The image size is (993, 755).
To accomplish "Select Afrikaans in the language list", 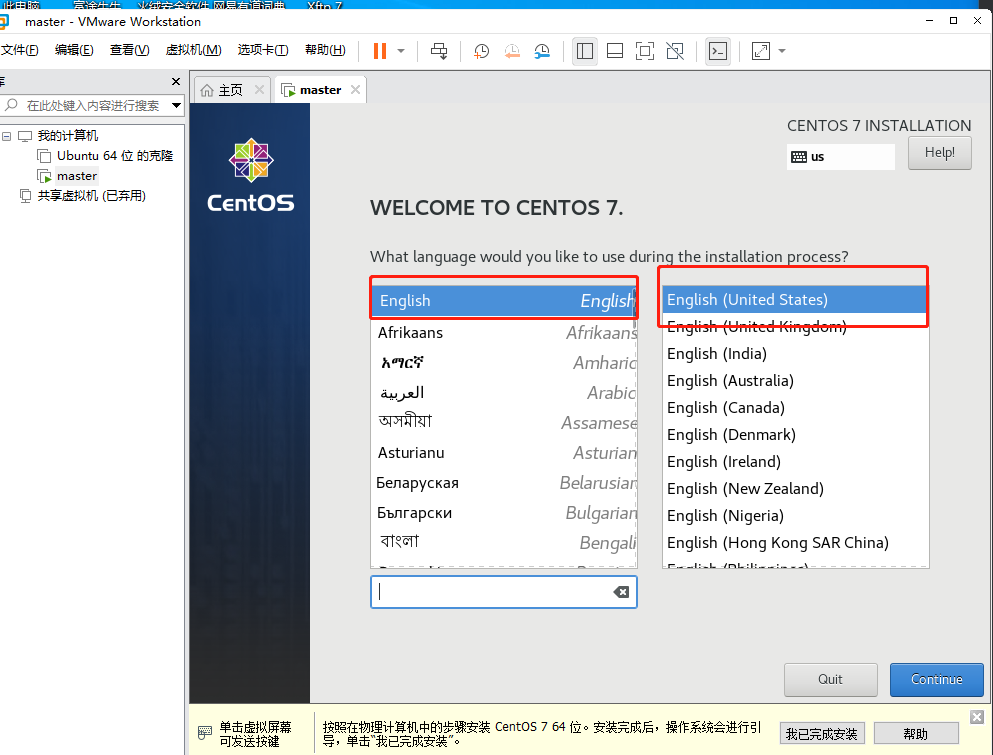I will 504,333.
